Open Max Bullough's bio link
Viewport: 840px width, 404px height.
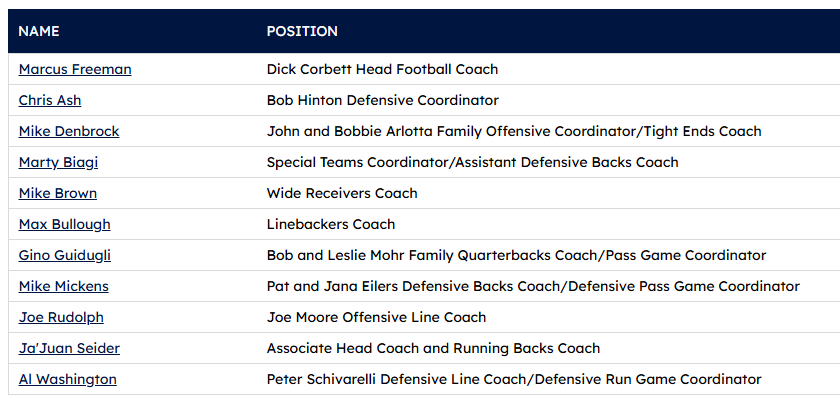[65, 224]
